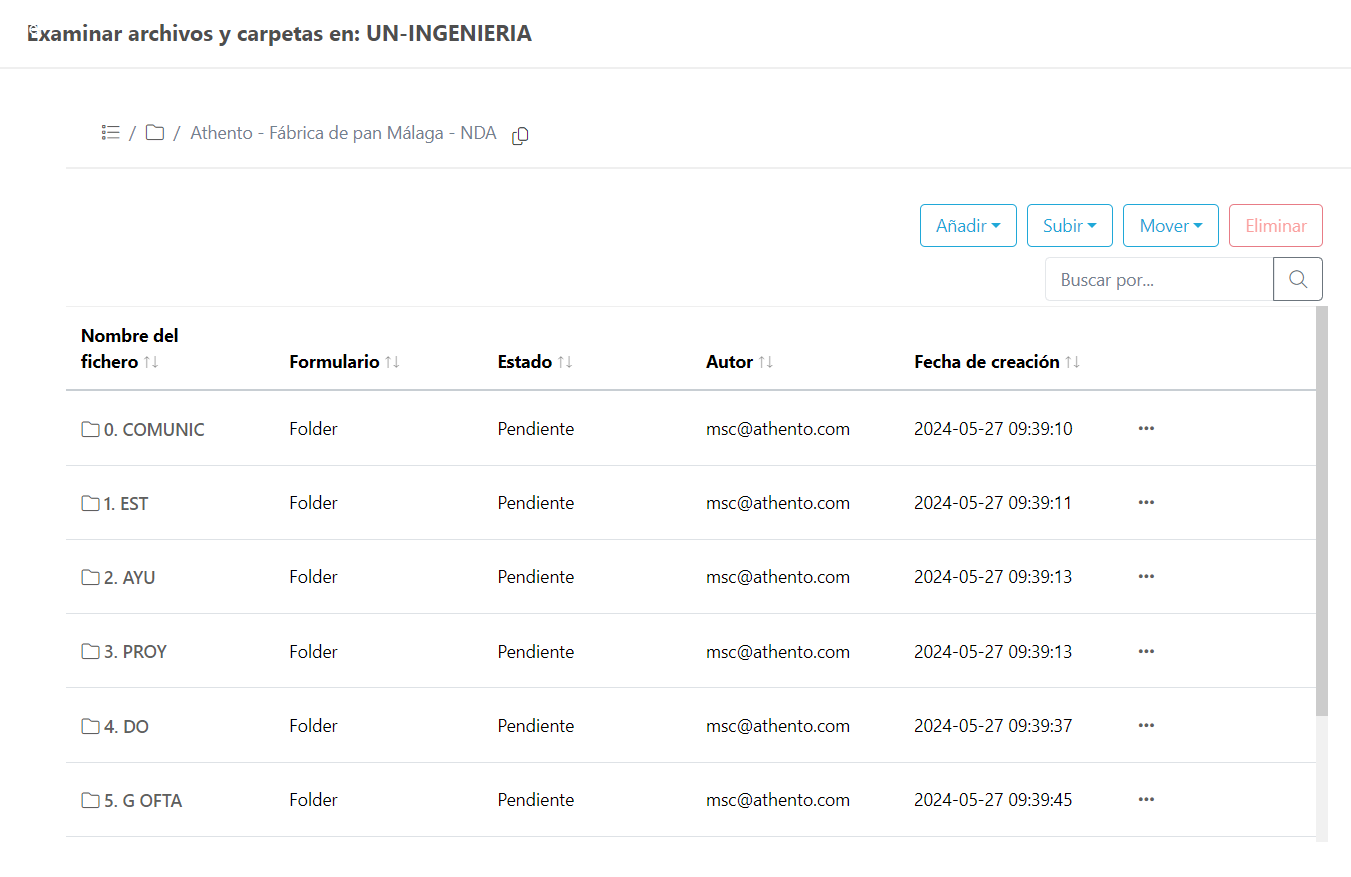Screen dimensions: 1351x877
Task: Click the Buscar por search field
Action: (1159, 280)
